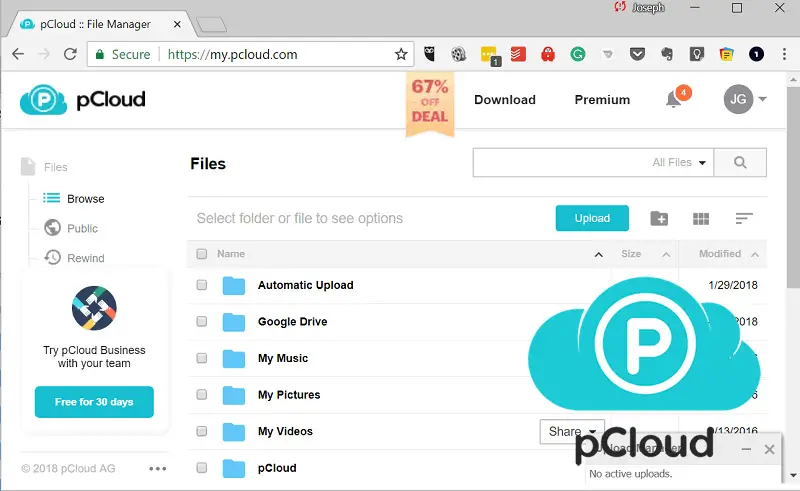Viewport: 800px width, 491px height.
Task: Click the owl extension icon
Action: click(x=430, y=54)
